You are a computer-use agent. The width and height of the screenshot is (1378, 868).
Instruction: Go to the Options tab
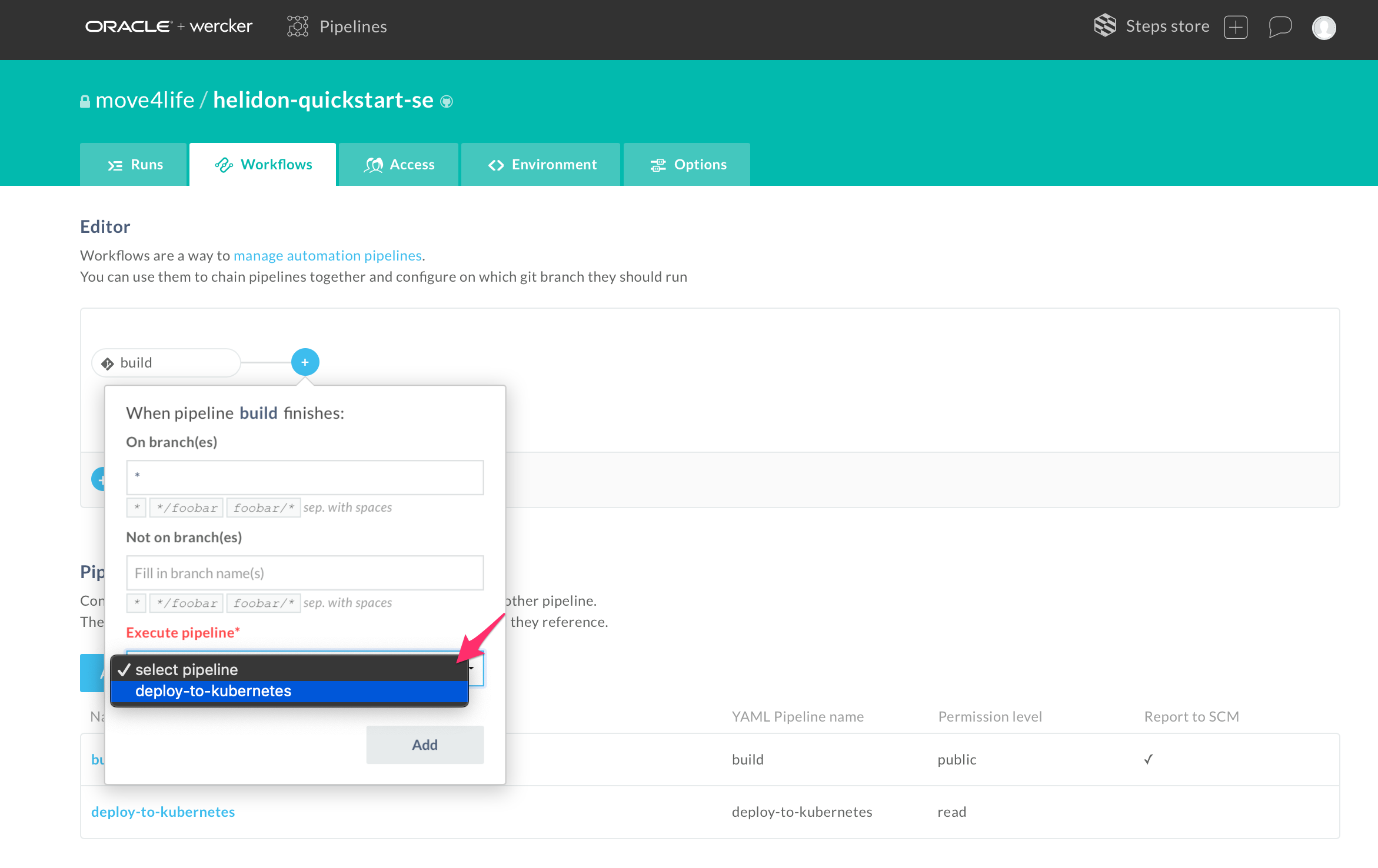[687, 165]
